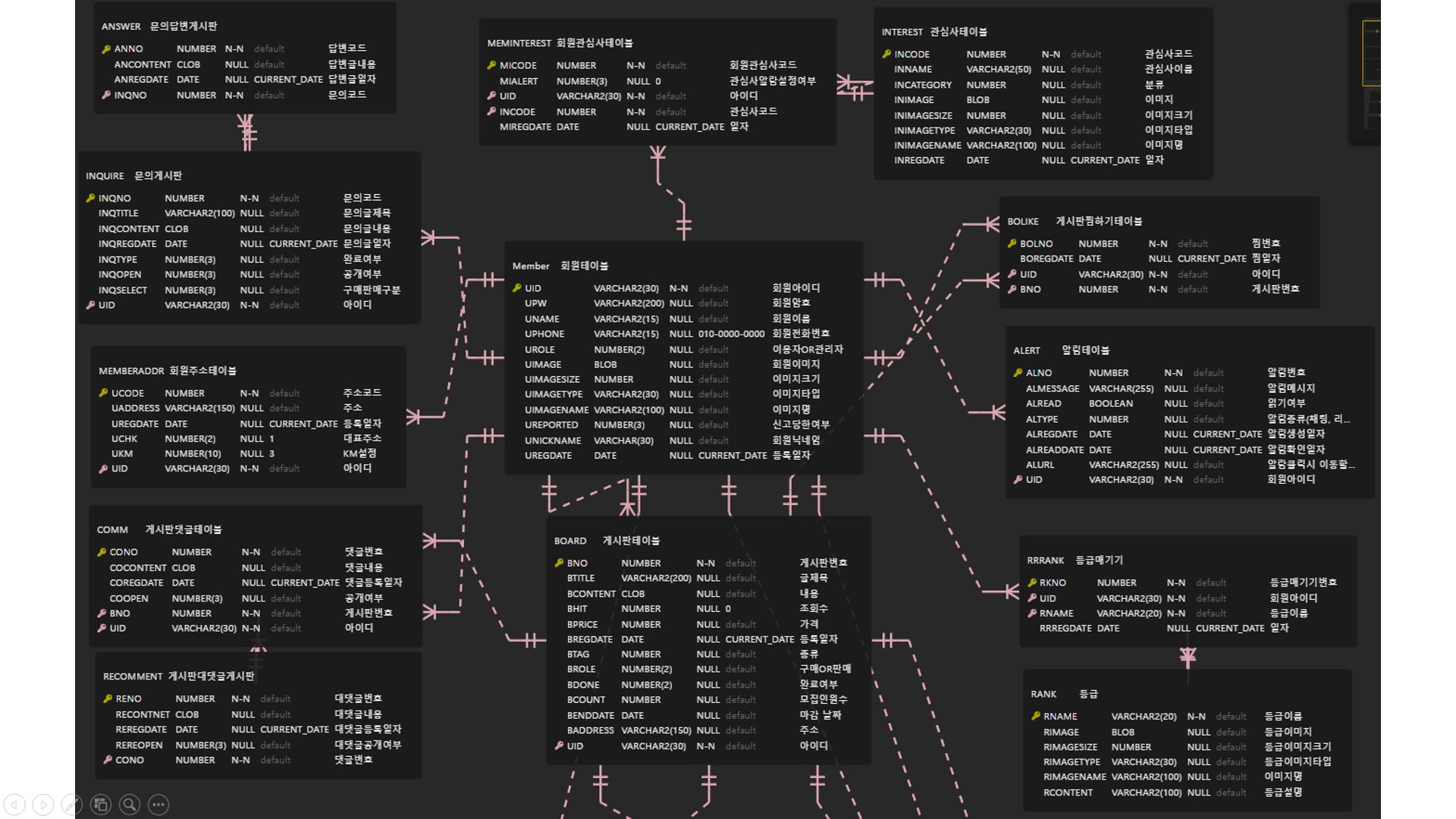
Task: Click the INCATEGORY column name
Action: pos(922,86)
